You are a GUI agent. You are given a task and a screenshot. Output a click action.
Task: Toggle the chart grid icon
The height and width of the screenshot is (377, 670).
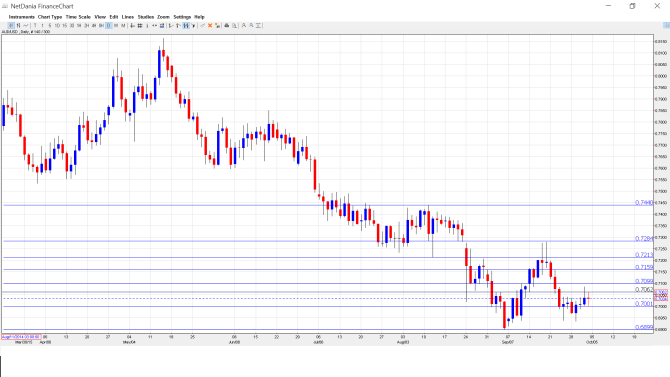tap(140, 26)
